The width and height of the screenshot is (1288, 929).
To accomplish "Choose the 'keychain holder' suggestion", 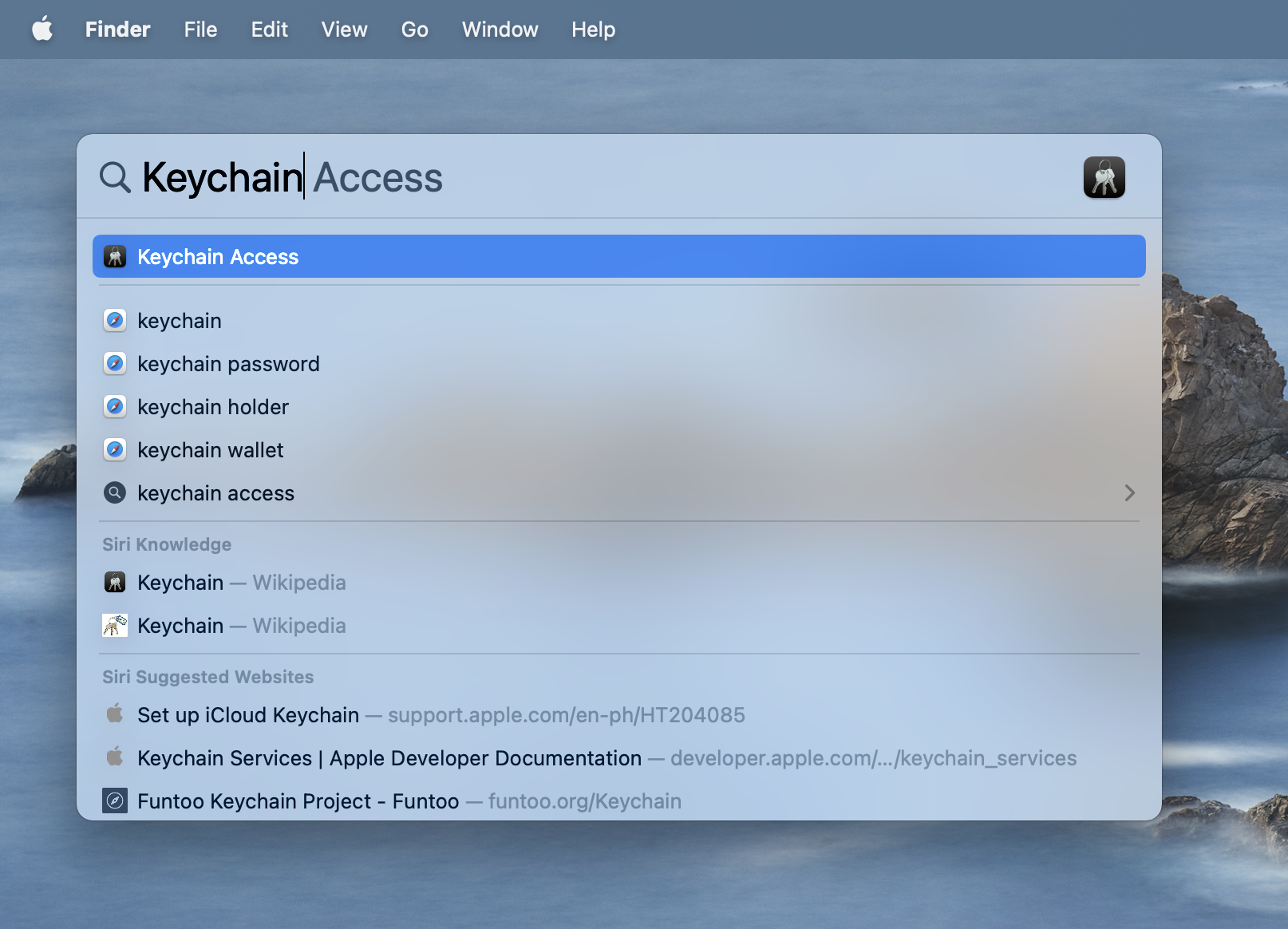I will 619,407.
